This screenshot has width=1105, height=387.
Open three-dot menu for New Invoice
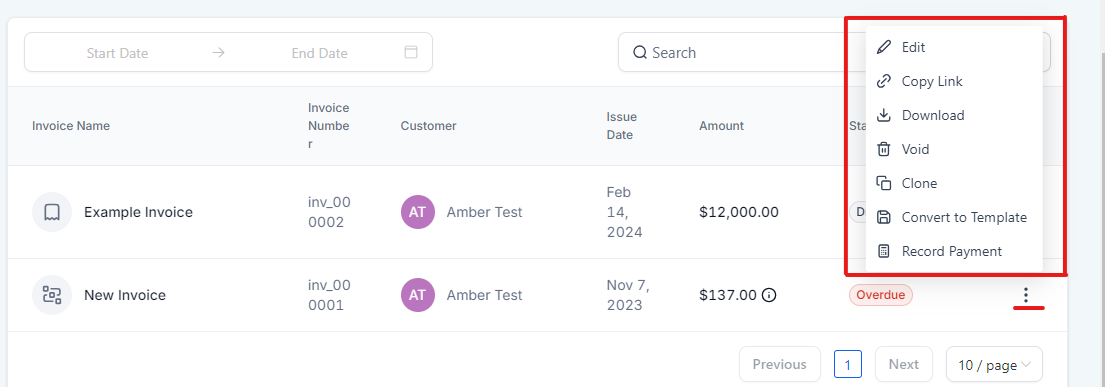tap(1026, 295)
